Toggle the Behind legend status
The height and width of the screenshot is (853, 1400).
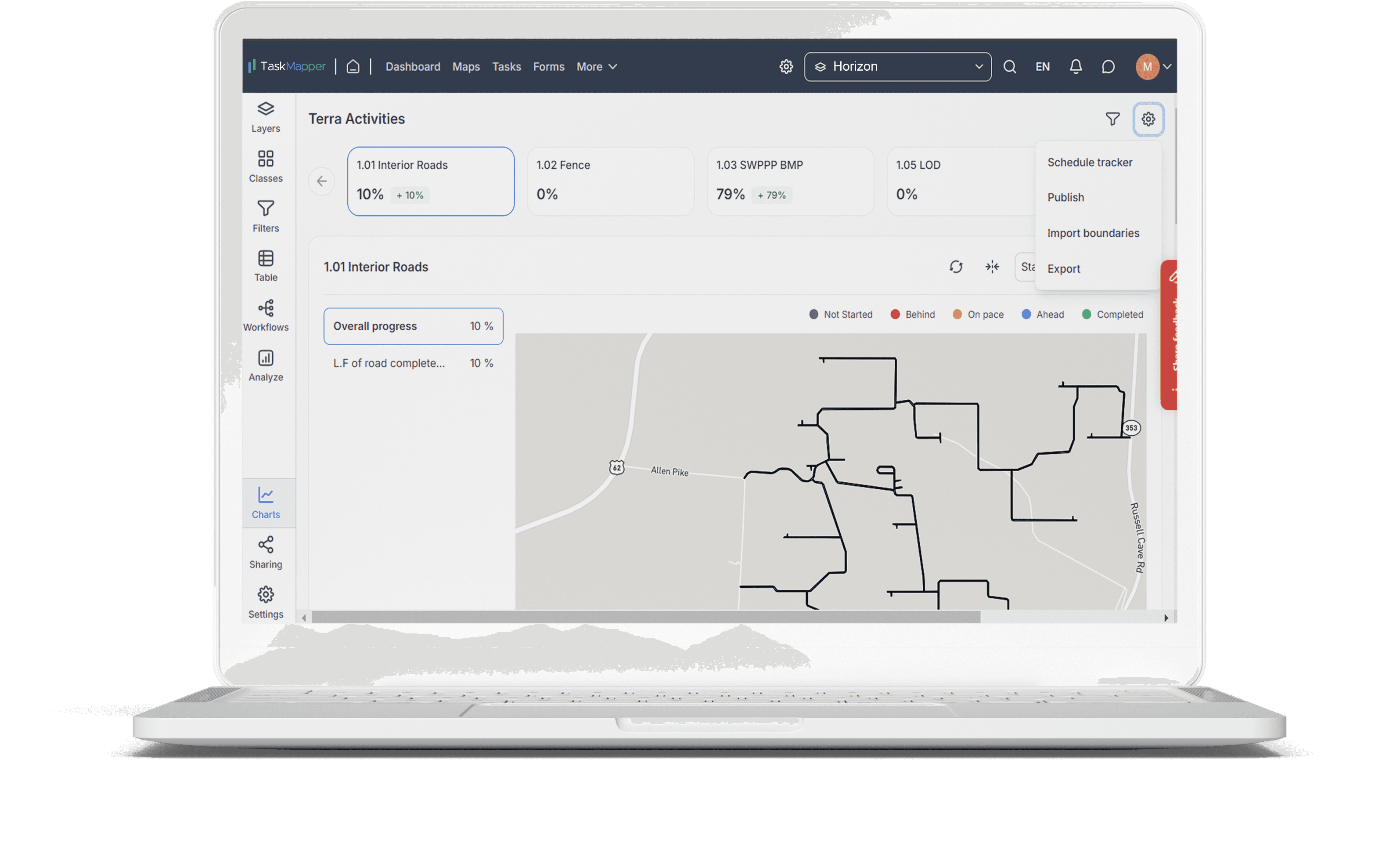click(x=913, y=314)
